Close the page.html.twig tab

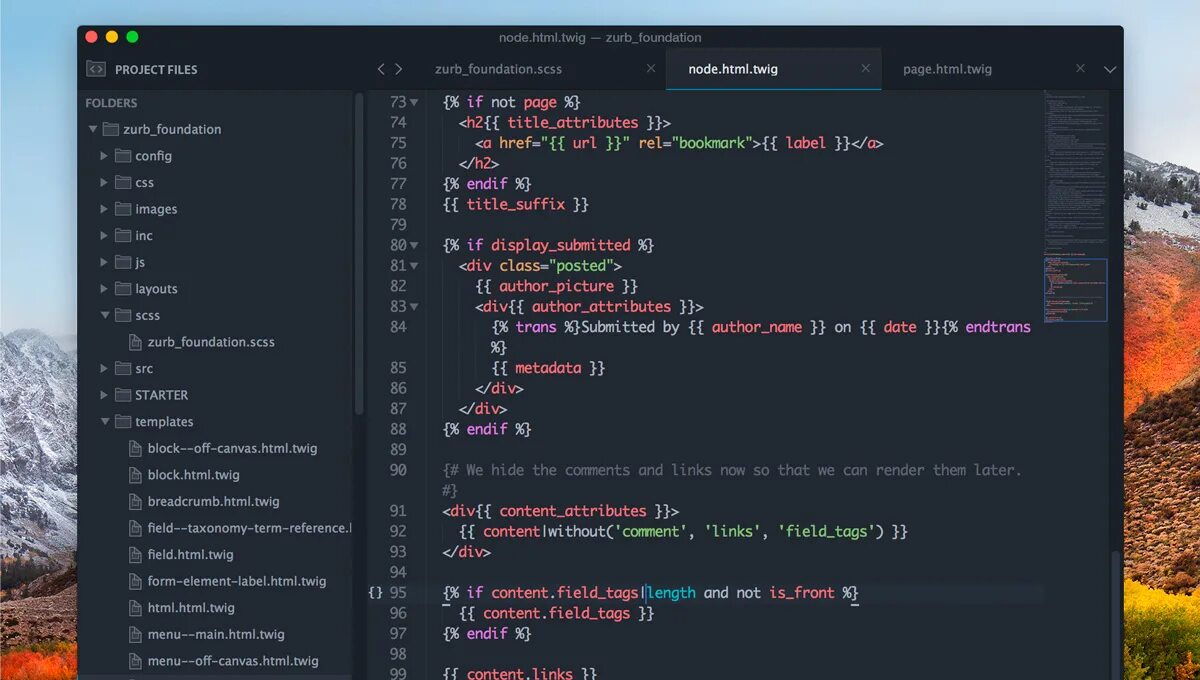tap(1080, 69)
